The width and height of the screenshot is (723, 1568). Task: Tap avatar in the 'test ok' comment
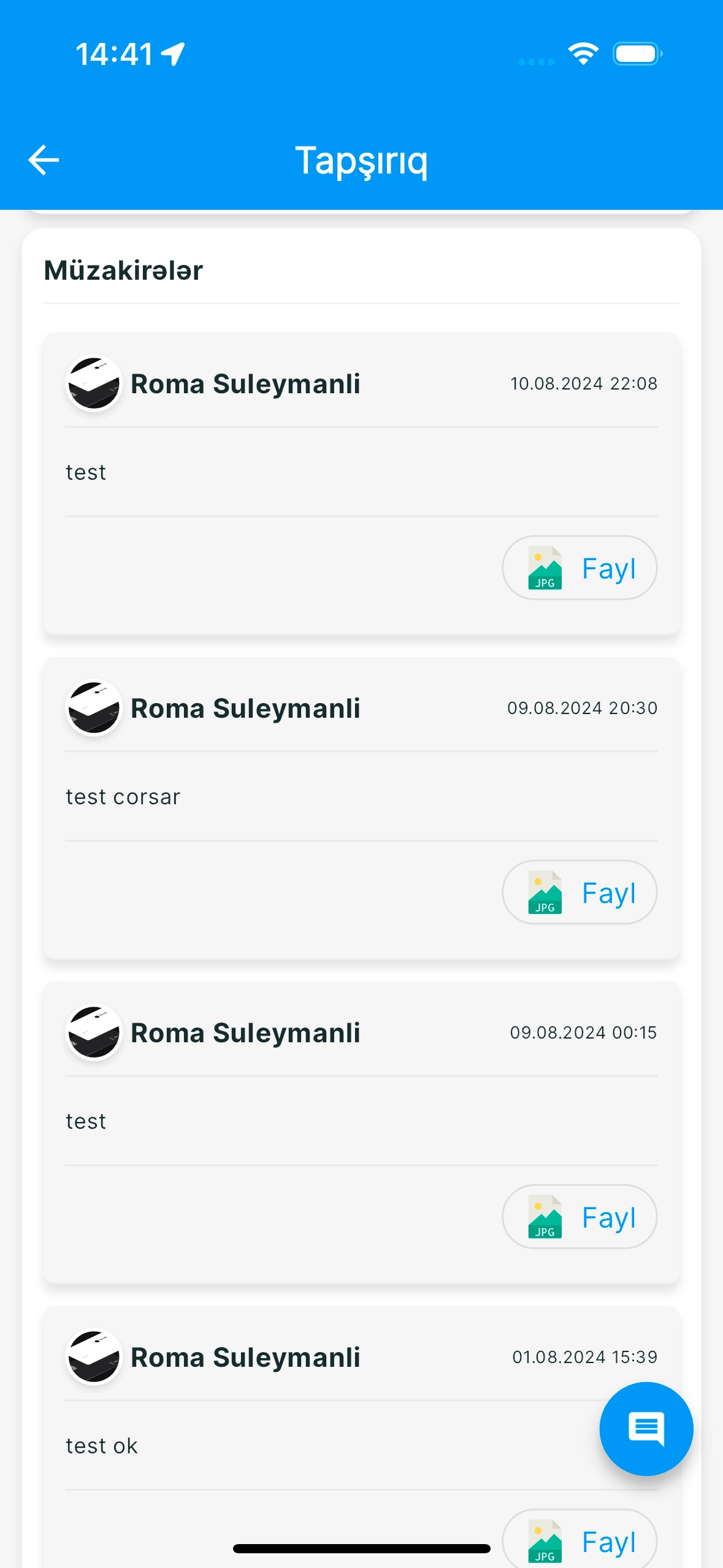point(94,1358)
